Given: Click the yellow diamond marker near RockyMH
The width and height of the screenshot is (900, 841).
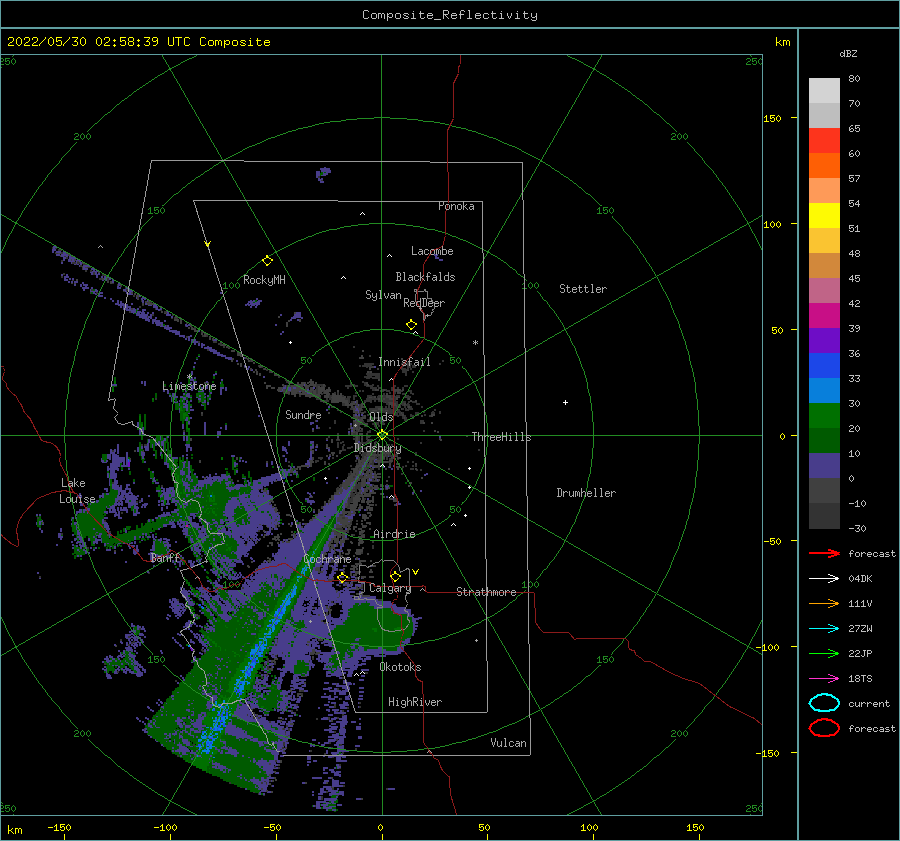Looking at the screenshot, I should [x=267, y=261].
